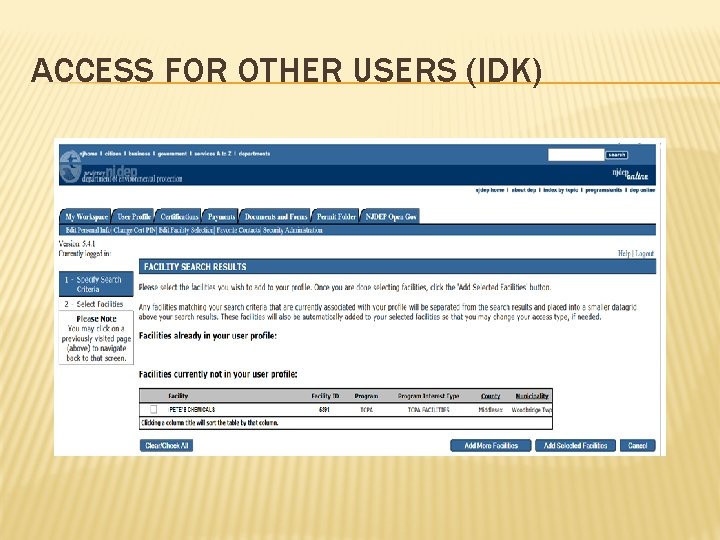The width and height of the screenshot is (720, 540).
Task: Sort table by County column
Action: click(x=490, y=395)
